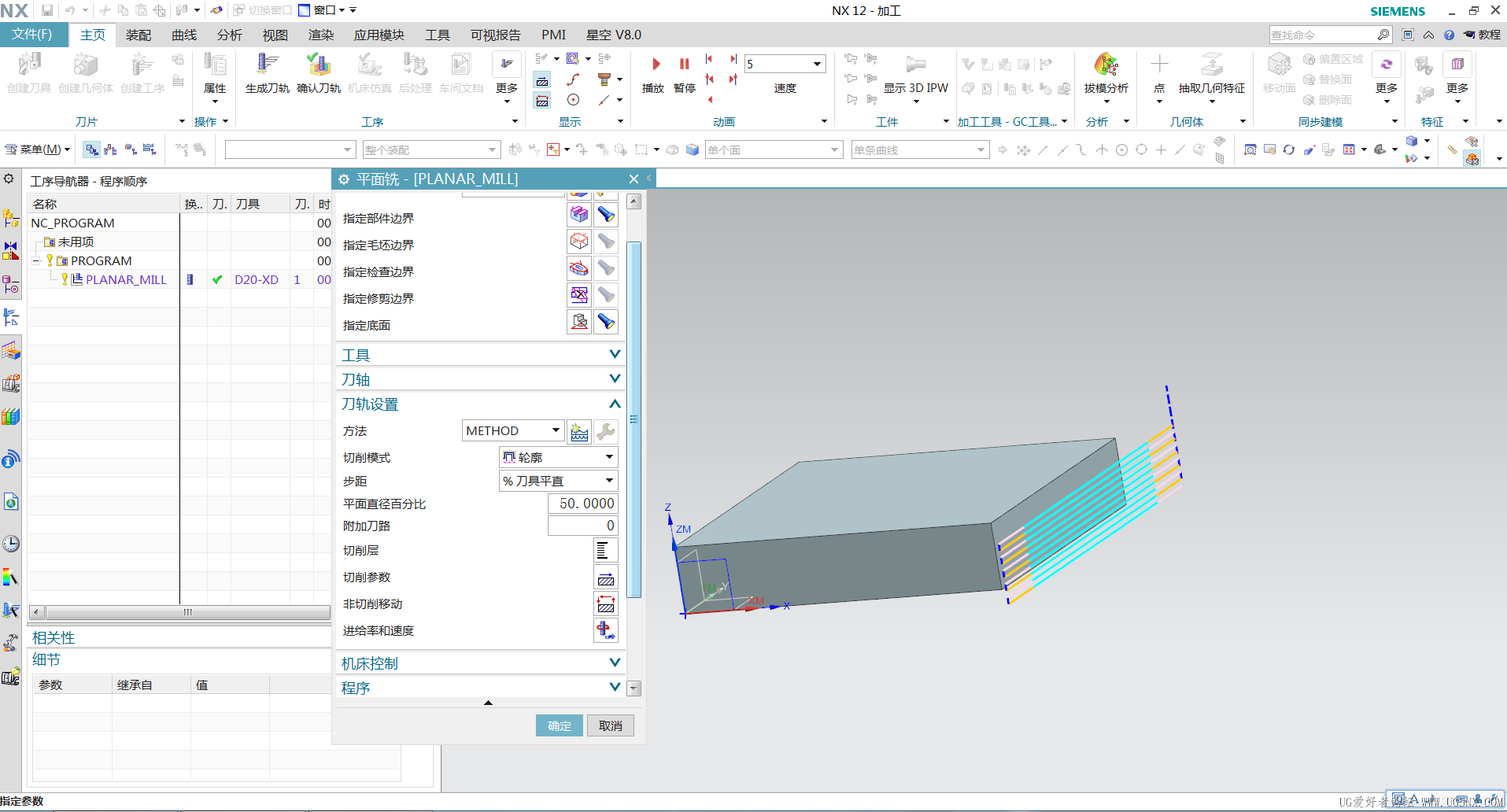Open the 文件(F) menu
This screenshot has width=1507, height=812.
32,35
